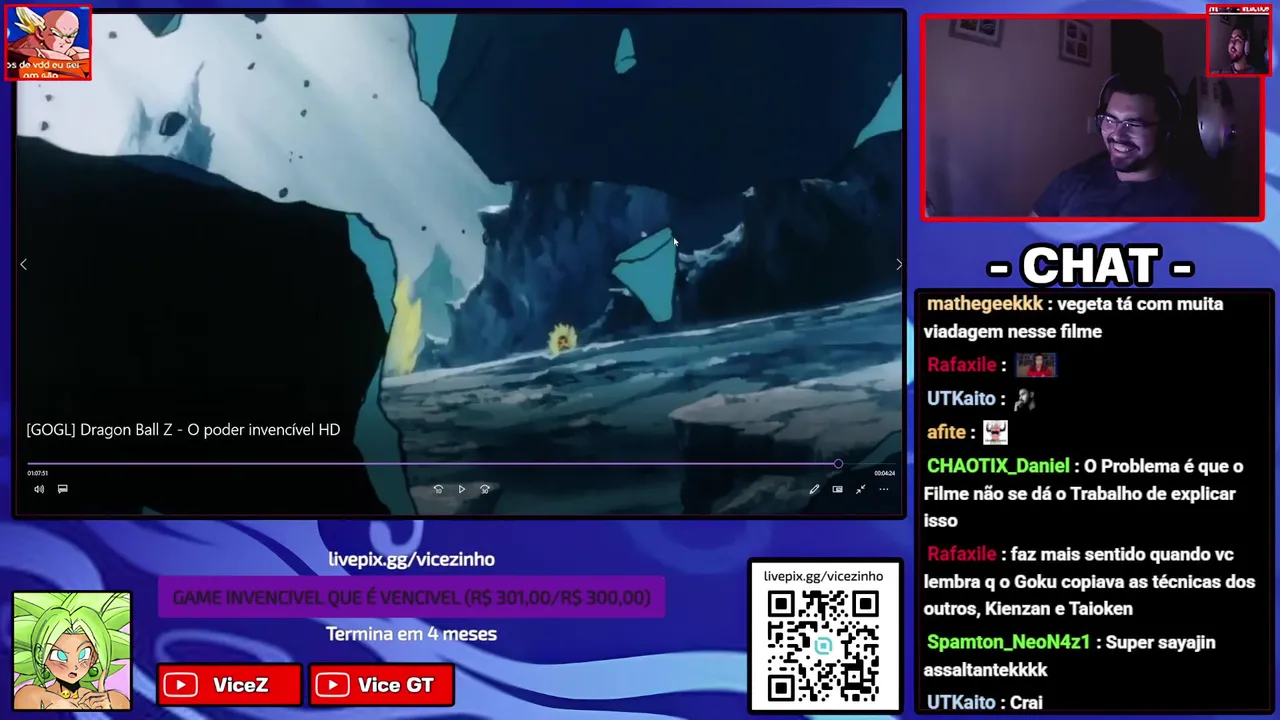Click the emote next to afite
Image resolution: width=1280 pixels, height=720 pixels.
tap(995, 432)
